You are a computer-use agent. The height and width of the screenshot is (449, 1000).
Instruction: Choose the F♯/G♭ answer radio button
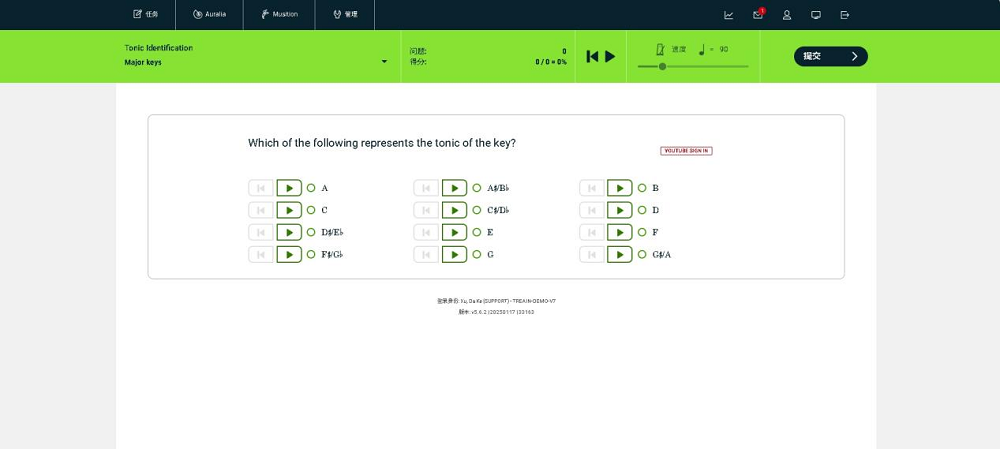[x=311, y=254]
